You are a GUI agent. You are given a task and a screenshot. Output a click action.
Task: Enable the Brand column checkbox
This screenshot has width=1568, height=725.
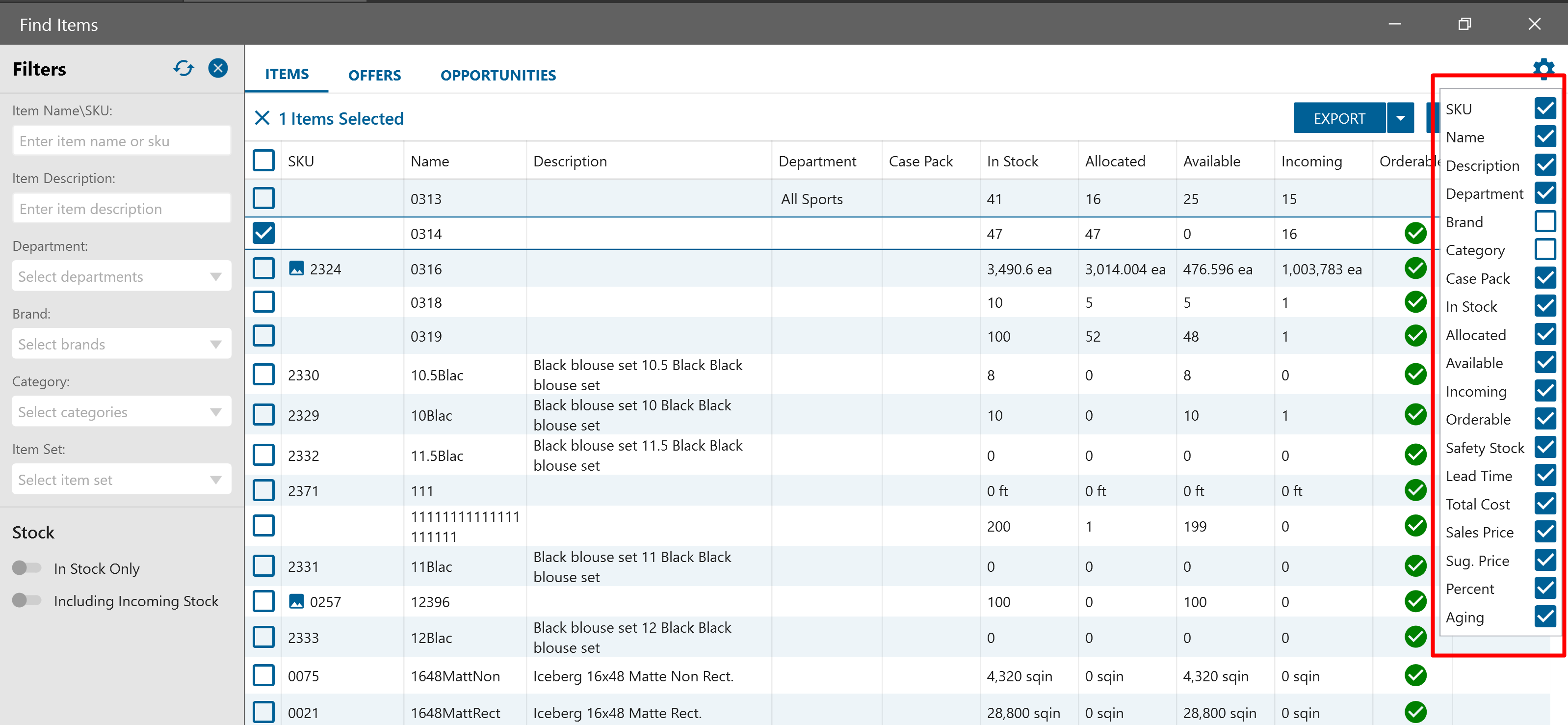[x=1544, y=221]
